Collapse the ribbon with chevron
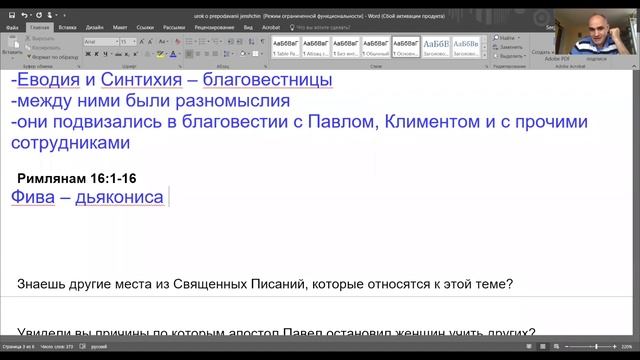The height and width of the screenshot is (360, 640). point(633,66)
